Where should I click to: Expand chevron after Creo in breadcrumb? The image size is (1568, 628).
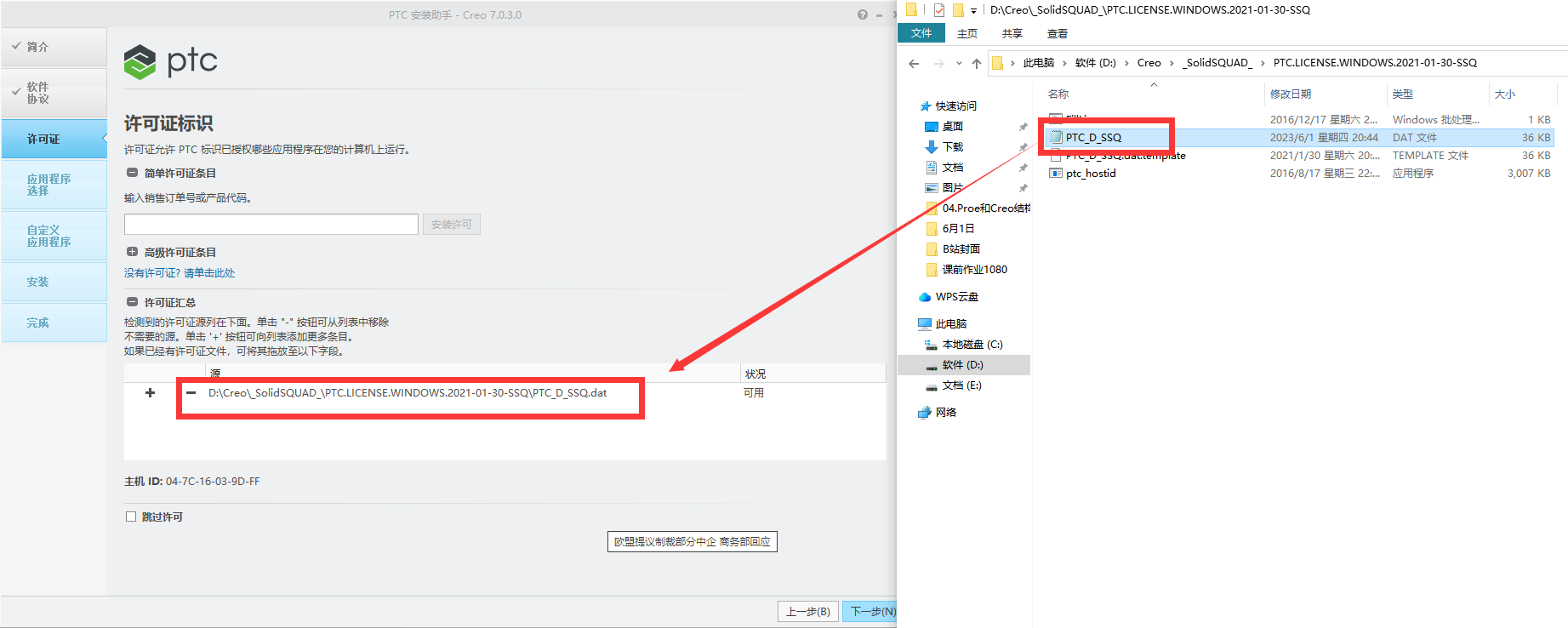(1172, 63)
